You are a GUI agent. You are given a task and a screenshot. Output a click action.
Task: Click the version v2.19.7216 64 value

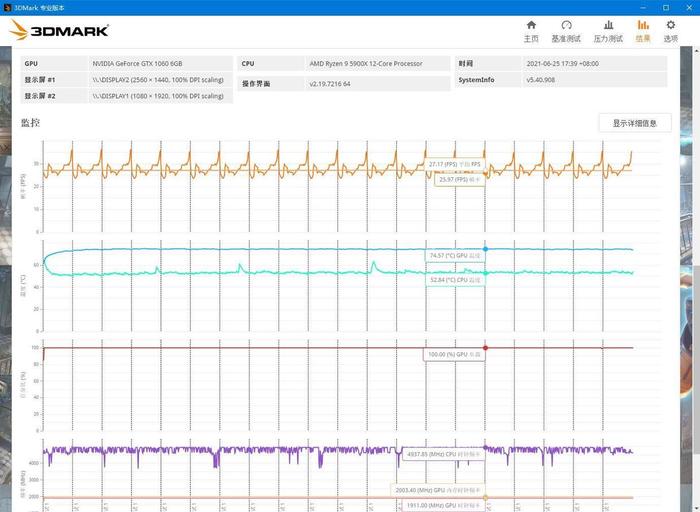tap(330, 84)
